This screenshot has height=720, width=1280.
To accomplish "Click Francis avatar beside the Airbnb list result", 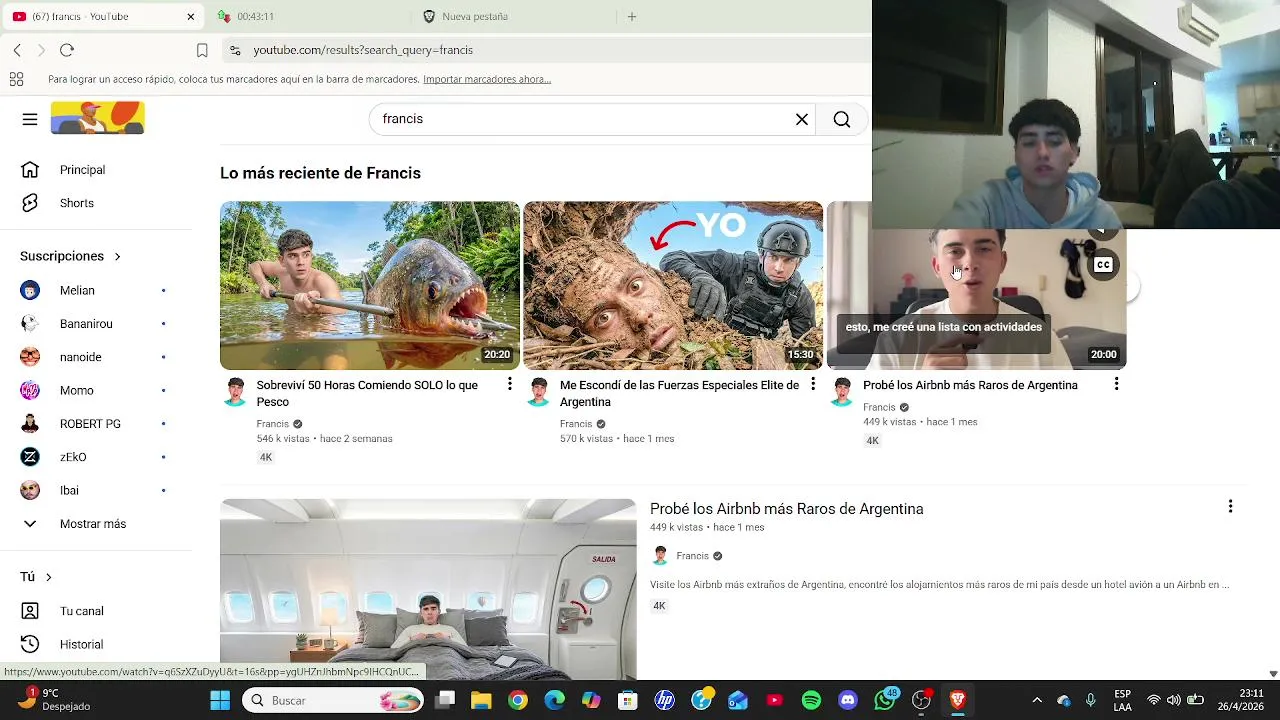I will coord(660,556).
